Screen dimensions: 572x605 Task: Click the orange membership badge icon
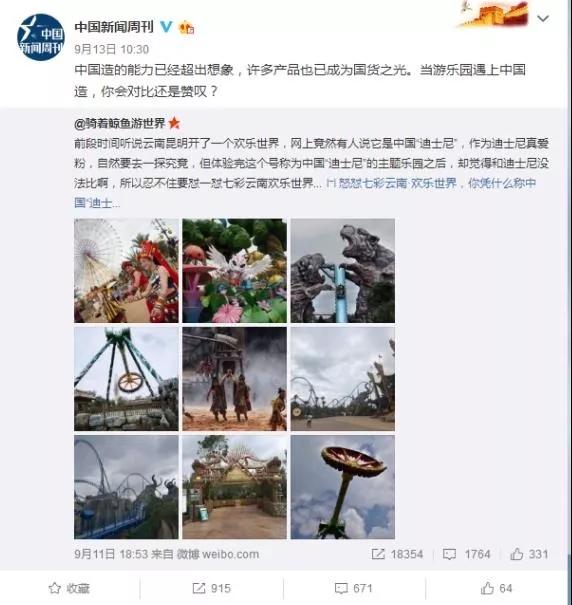click(x=186, y=27)
